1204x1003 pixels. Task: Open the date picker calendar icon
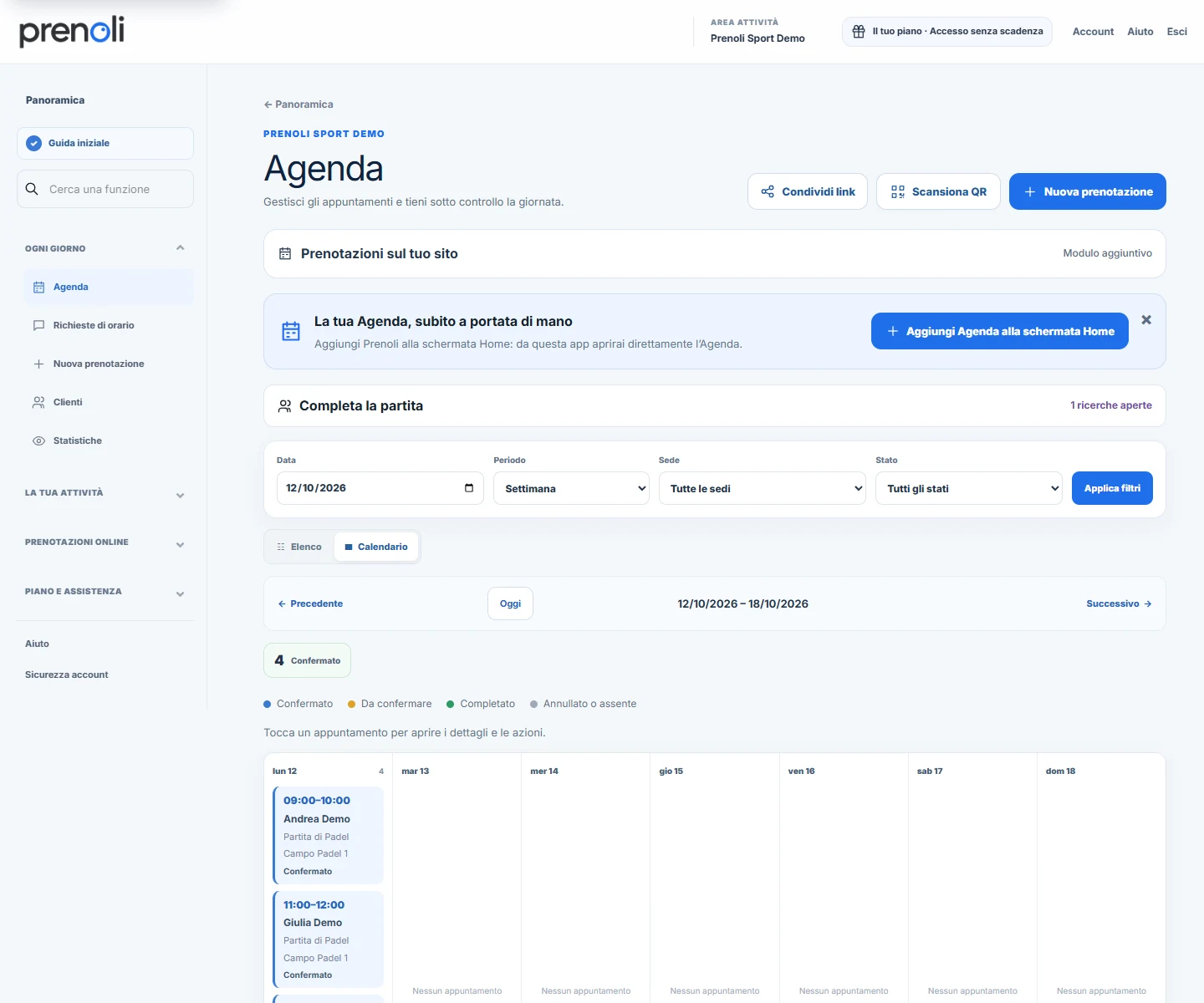tap(469, 488)
